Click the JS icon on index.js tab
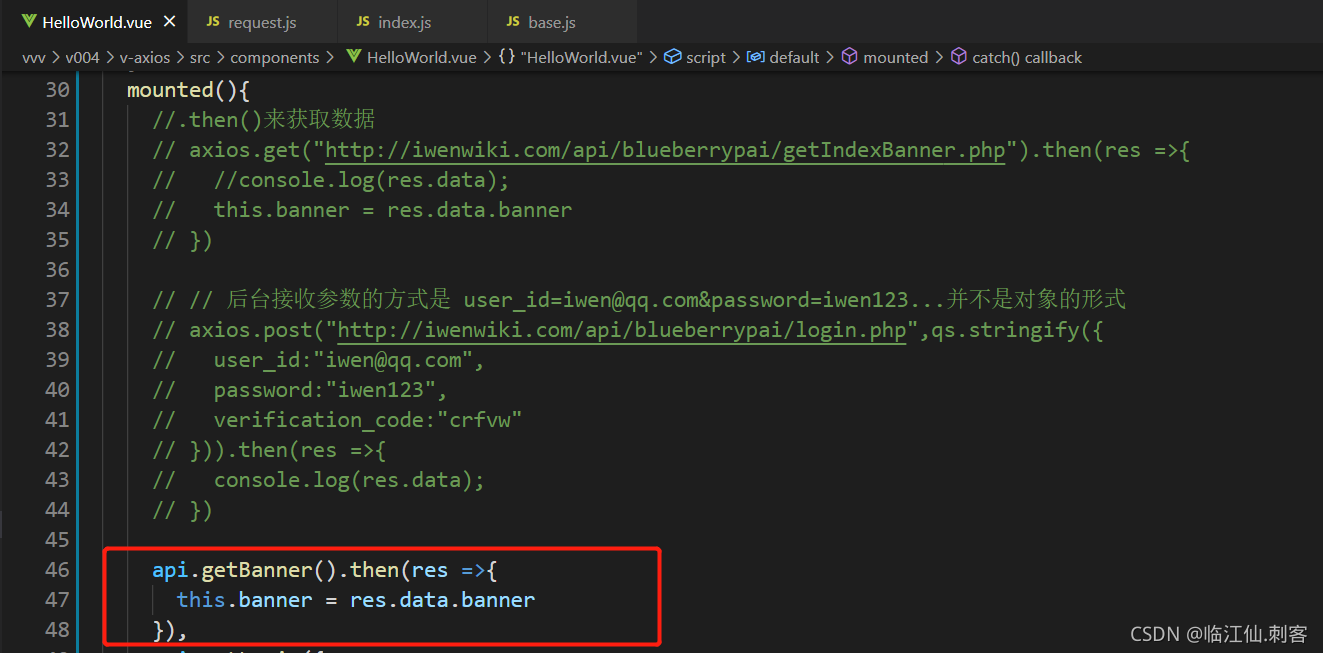1323x653 pixels. point(362,21)
